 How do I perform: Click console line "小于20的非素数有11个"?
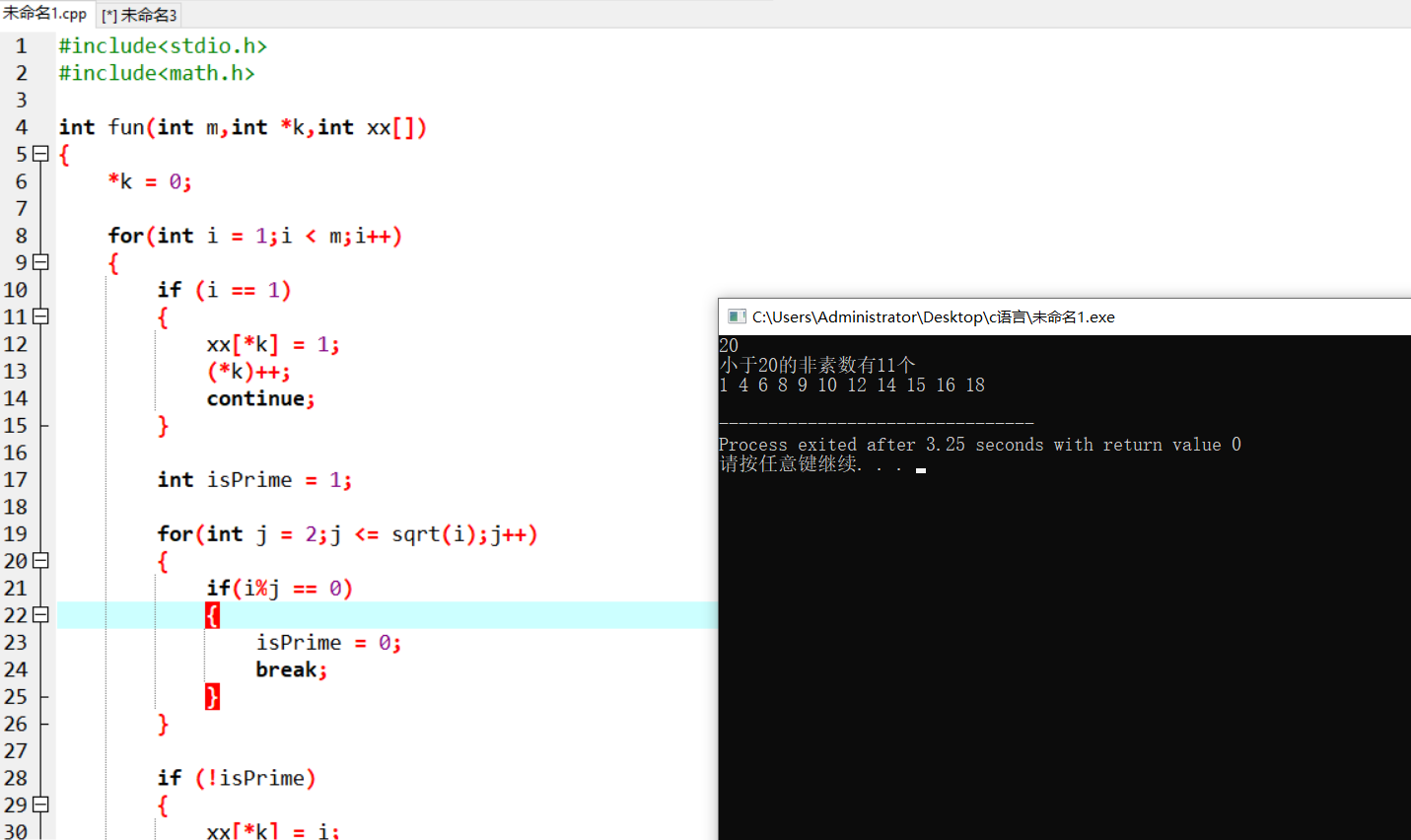(817, 365)
